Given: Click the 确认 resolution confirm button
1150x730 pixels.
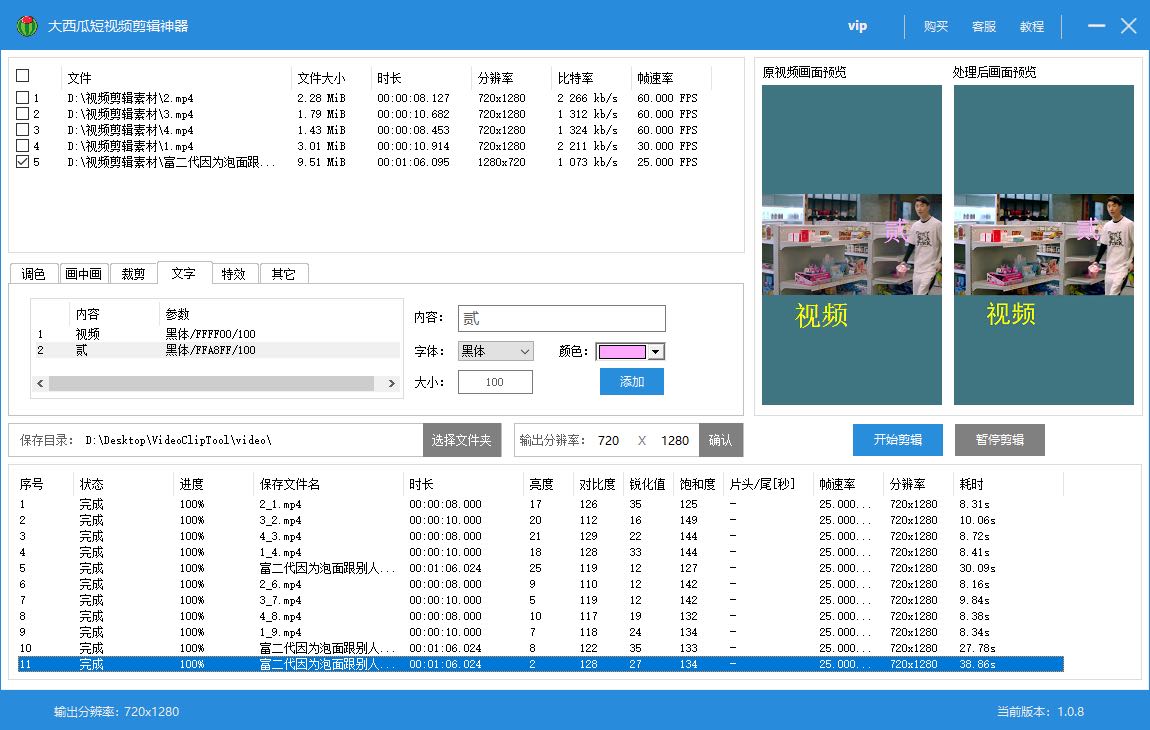Looking at the screenshot, I should (721, 440).
